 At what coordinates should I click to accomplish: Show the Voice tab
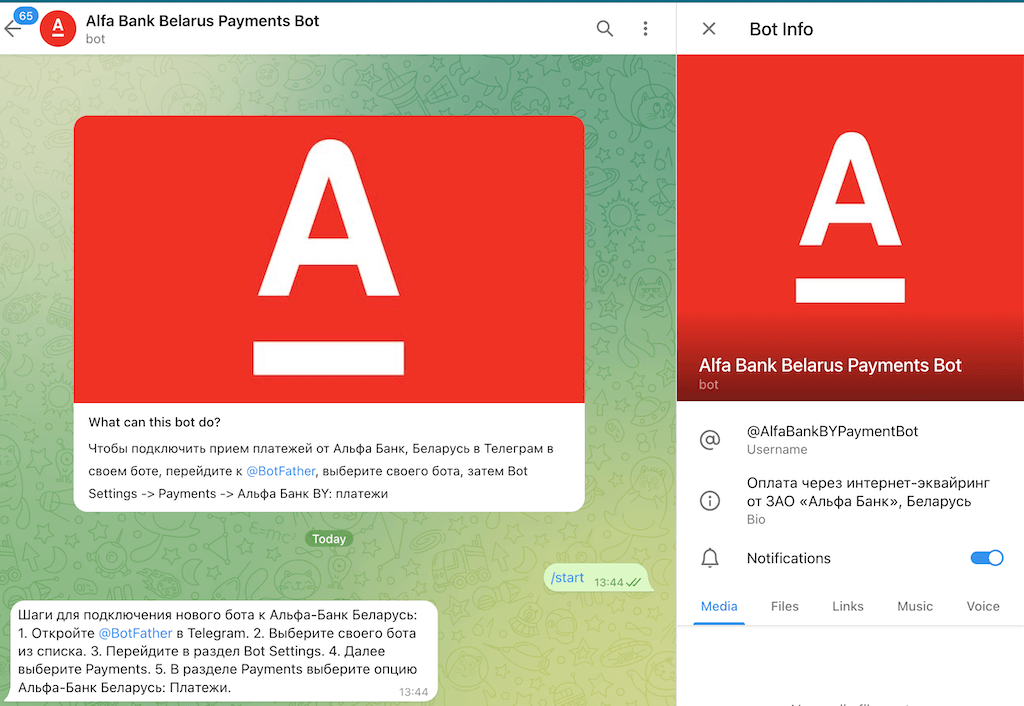tap(982, 606)
